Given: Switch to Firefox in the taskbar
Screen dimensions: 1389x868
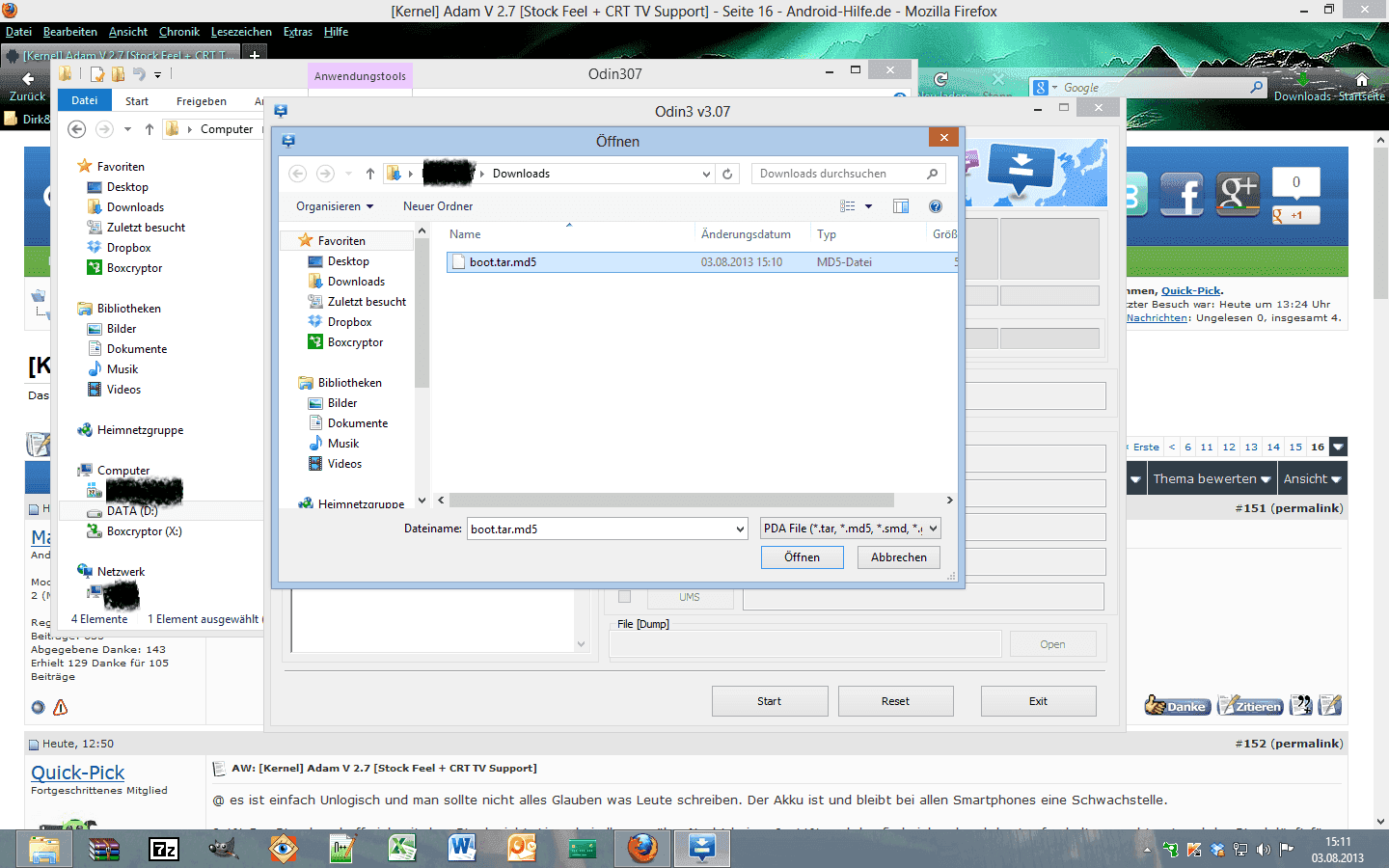Looking at the screenshot, I should click(x=641, y=849).
